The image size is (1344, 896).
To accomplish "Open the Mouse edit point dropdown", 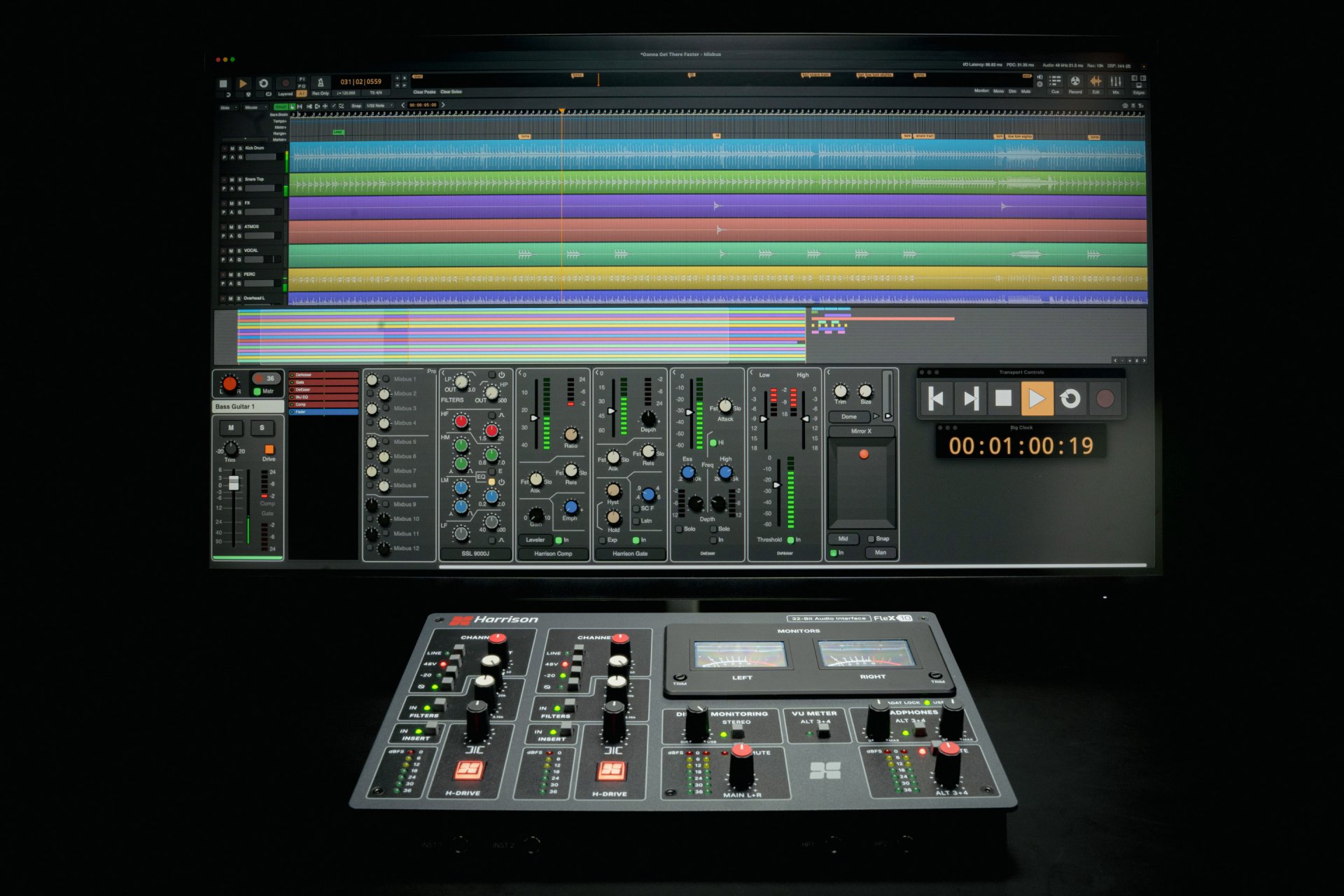I will coord(255,108).
